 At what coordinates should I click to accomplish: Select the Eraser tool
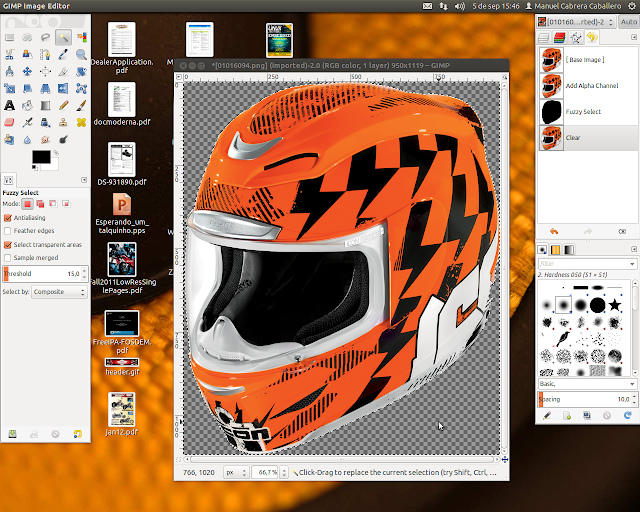pos(9,122)
